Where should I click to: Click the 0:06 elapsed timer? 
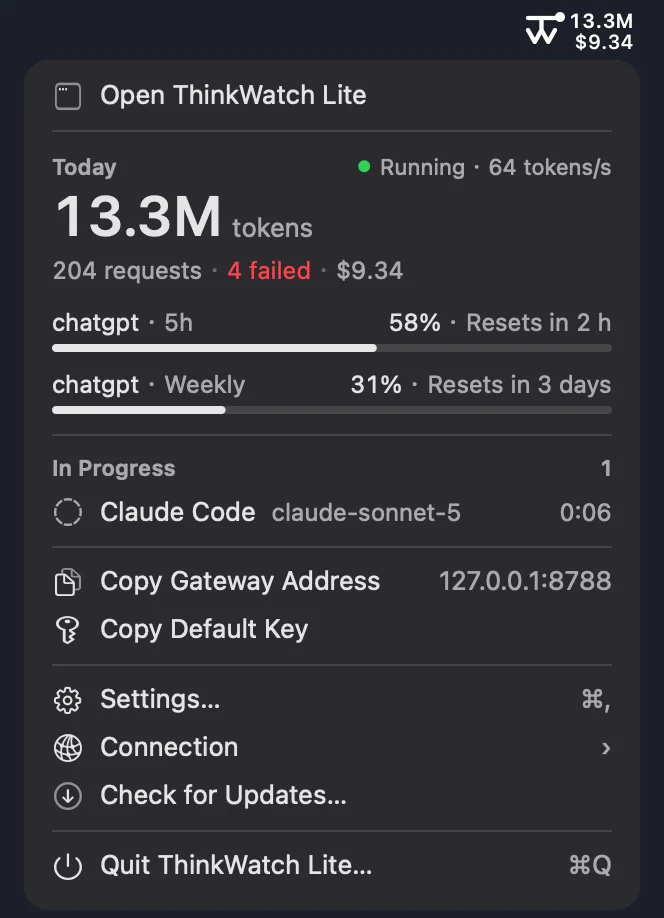click(x=586, y=512)
